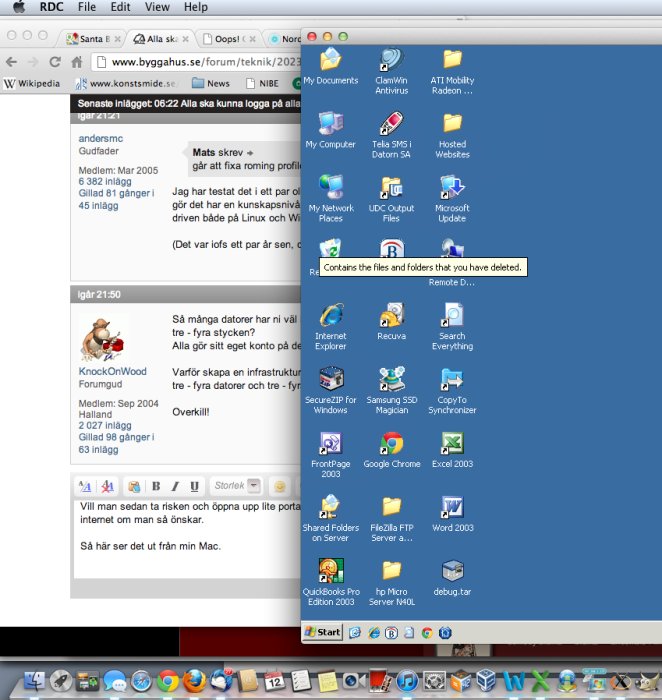The width and height of the screenshot is (662, 700).
Task: Open the ATI Mobility Radeon folder
Action: pos(452,71)
